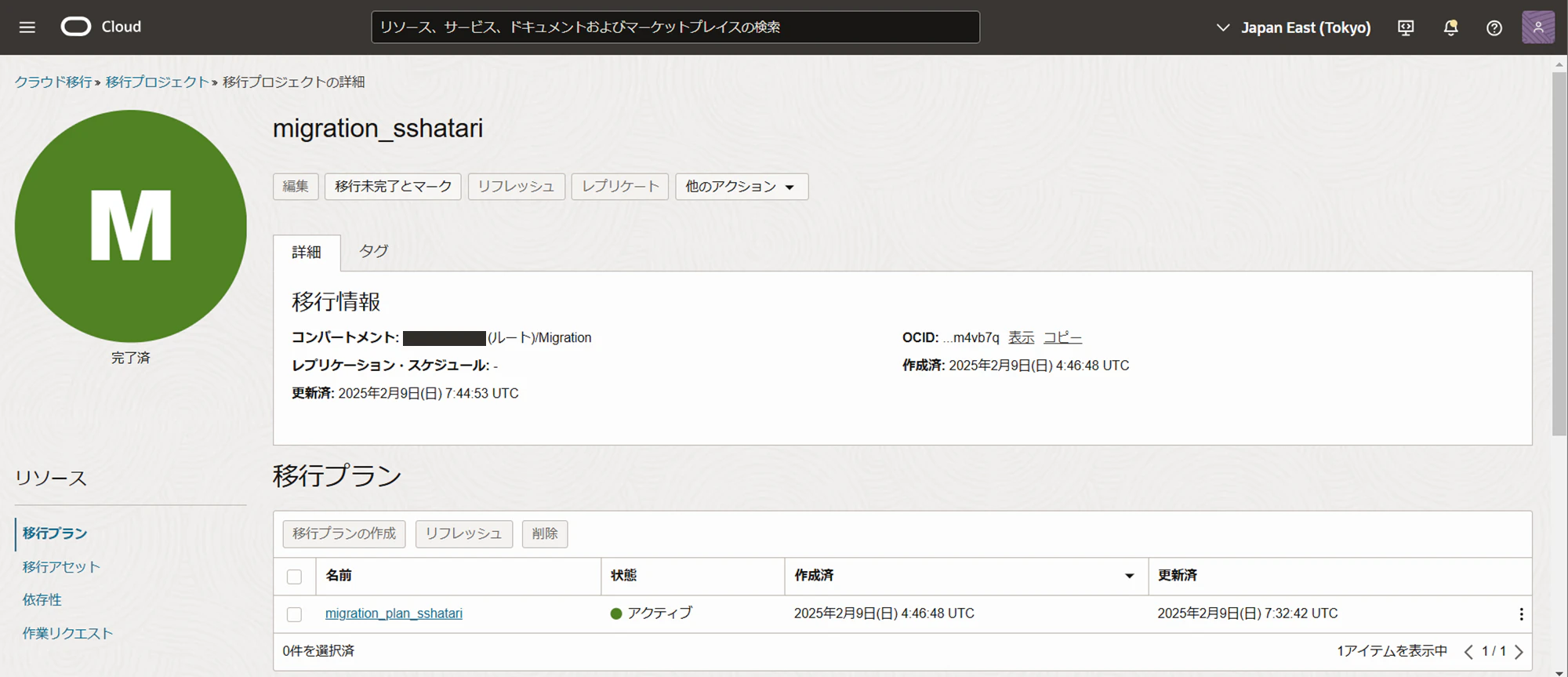
Task: Switch to the タグ tab
Action: (373, 251)
